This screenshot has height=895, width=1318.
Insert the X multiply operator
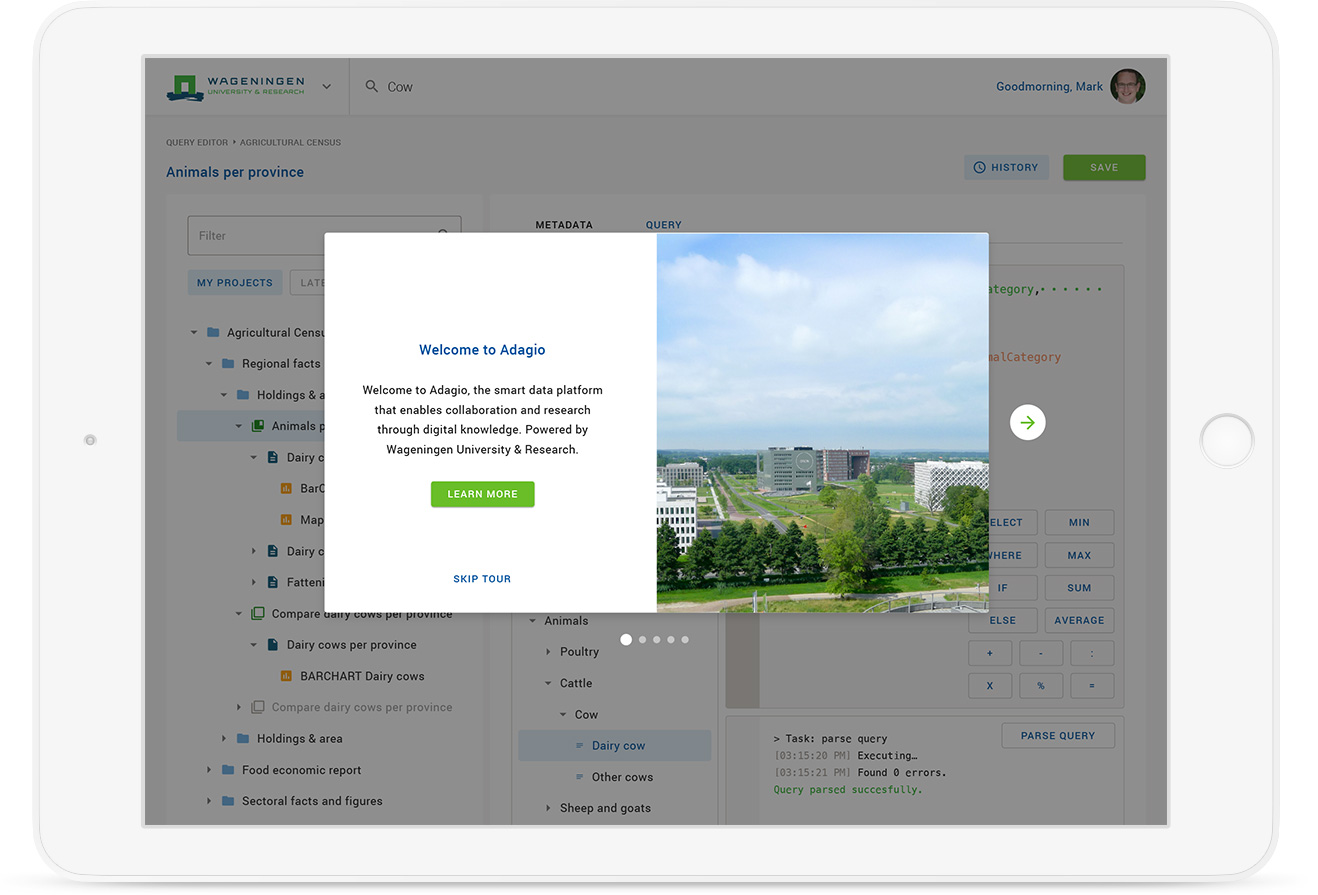coord(990,686)
